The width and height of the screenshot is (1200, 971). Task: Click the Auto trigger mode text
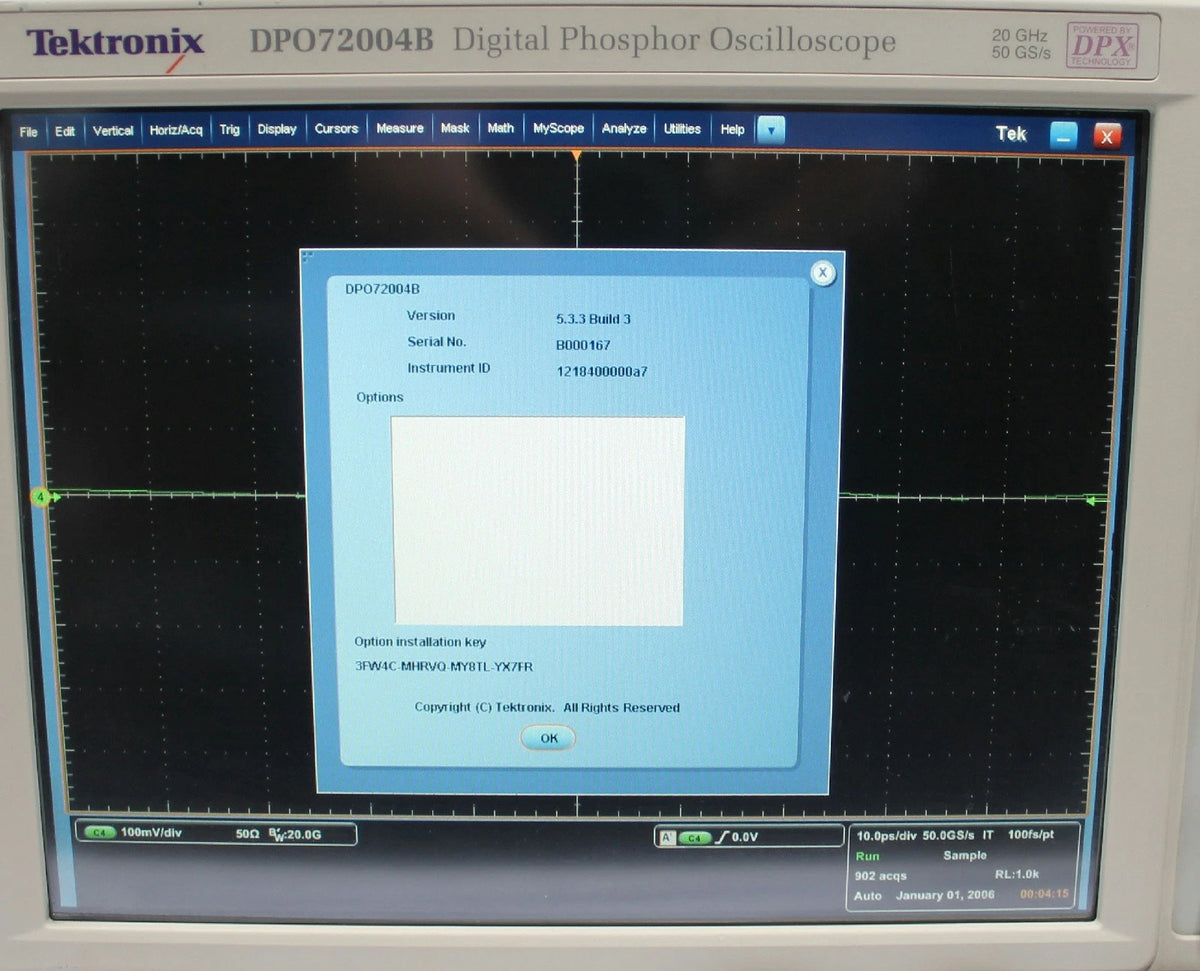tap(868, 895)
